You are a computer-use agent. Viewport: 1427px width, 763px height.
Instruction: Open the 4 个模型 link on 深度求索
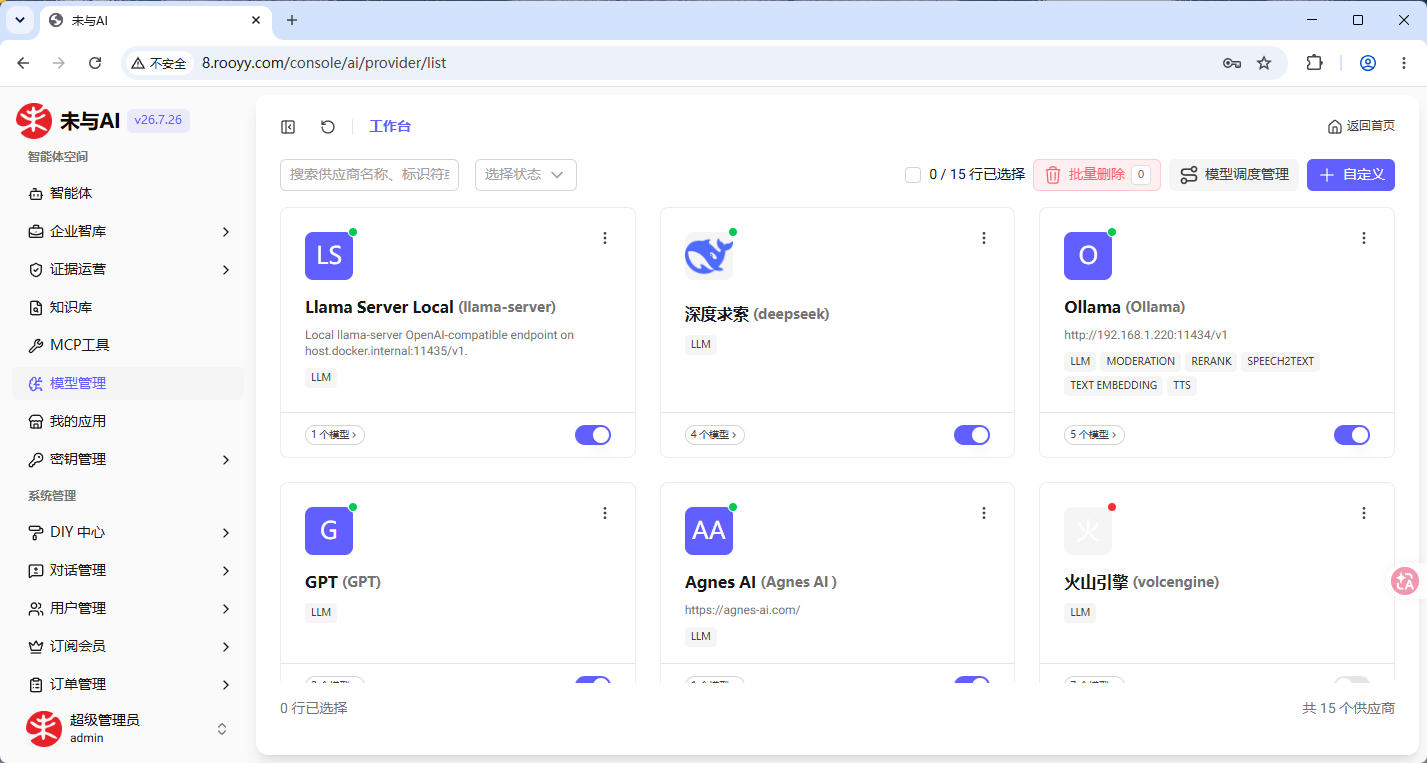point(715,435)
